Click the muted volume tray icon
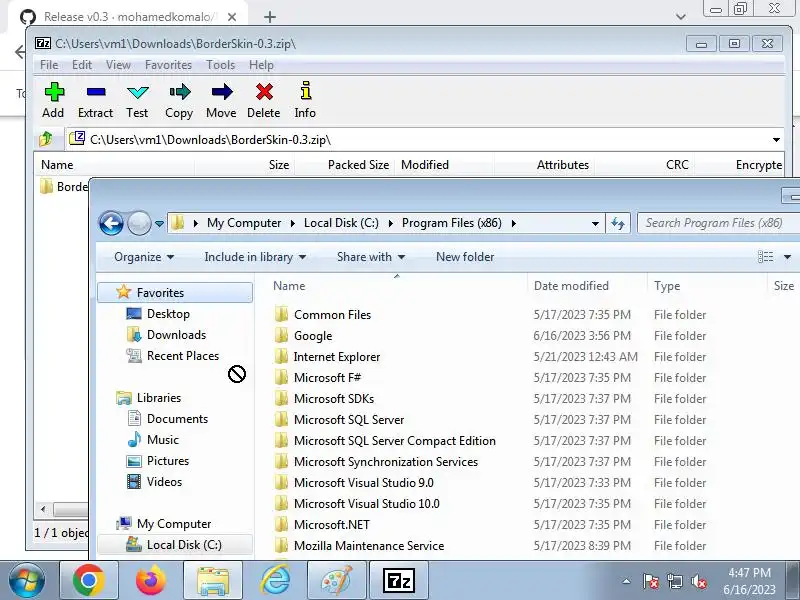 [x=699, y=581]
